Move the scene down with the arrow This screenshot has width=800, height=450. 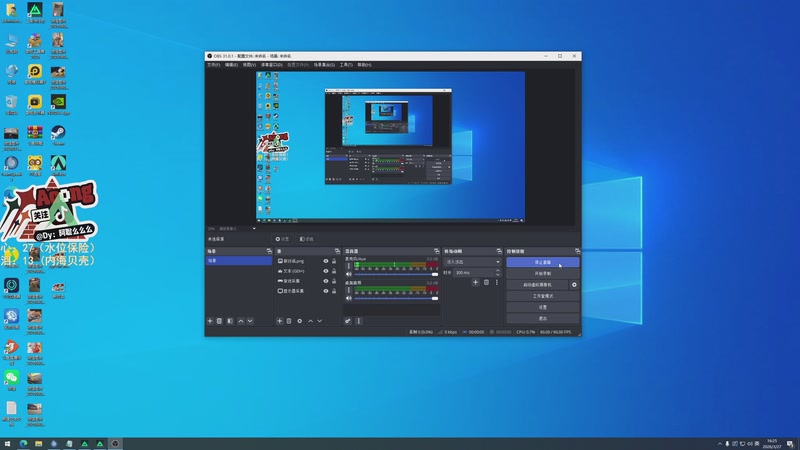[x=250, y=321]
